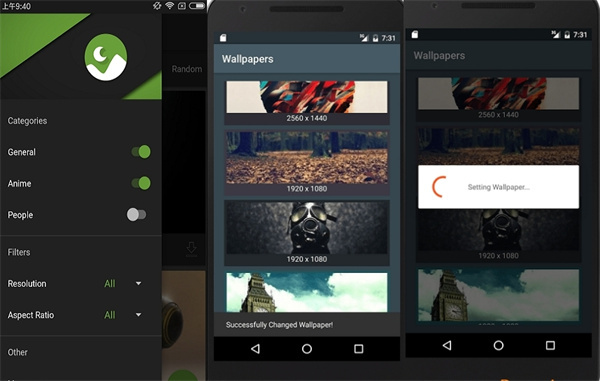Disable the General category toggle
Image resolution: width=600 pixels, height=381 pixels.
(141, 152)
